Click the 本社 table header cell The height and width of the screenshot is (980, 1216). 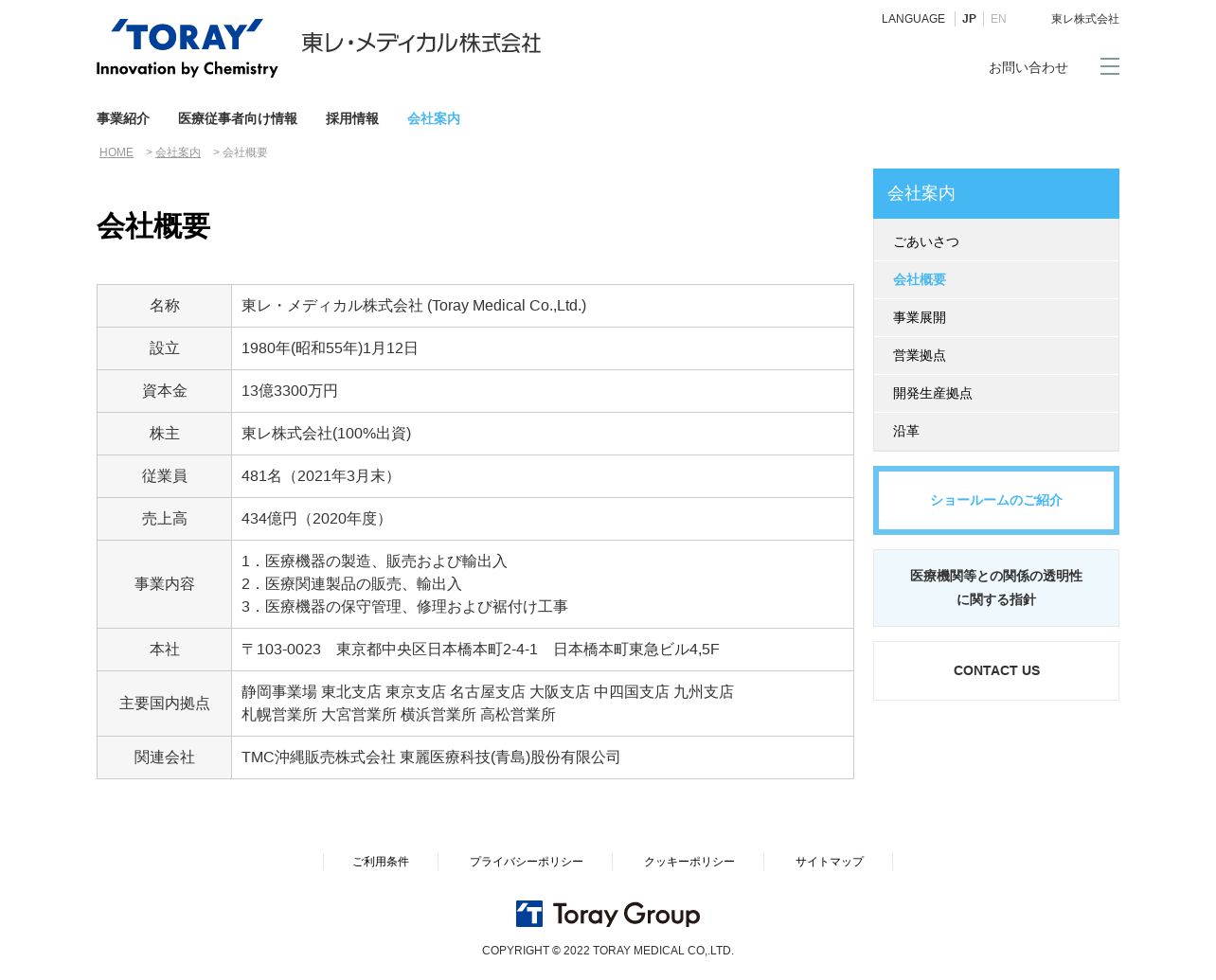(x=165, y=650)
